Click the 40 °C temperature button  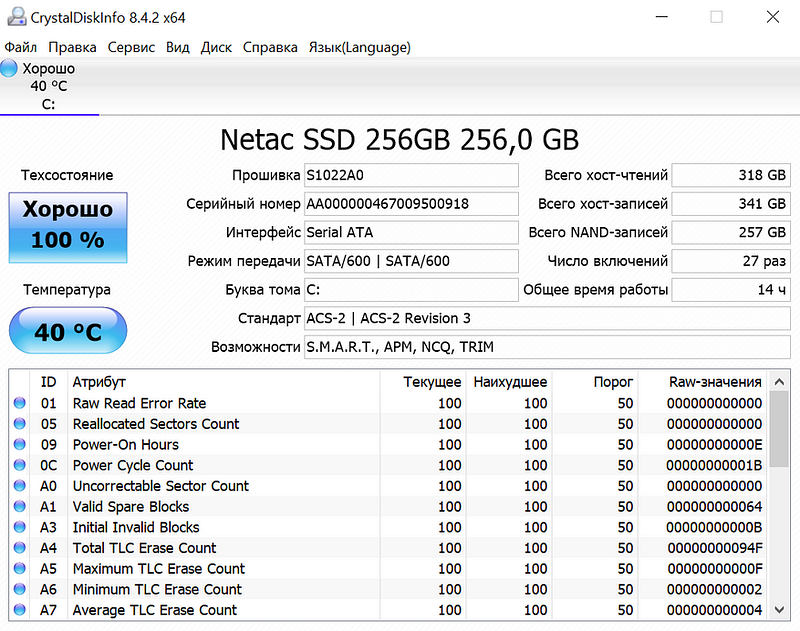pyautogui.click(x=68, y=331)
